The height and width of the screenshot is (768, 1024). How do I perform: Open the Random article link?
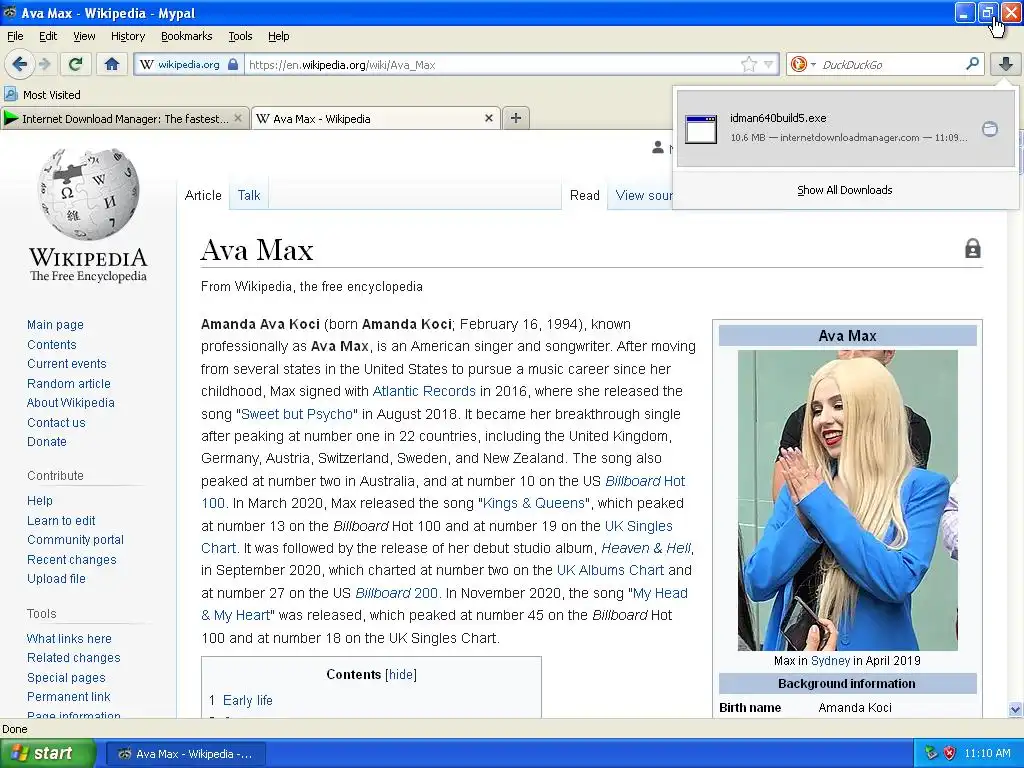click(69, 383)
